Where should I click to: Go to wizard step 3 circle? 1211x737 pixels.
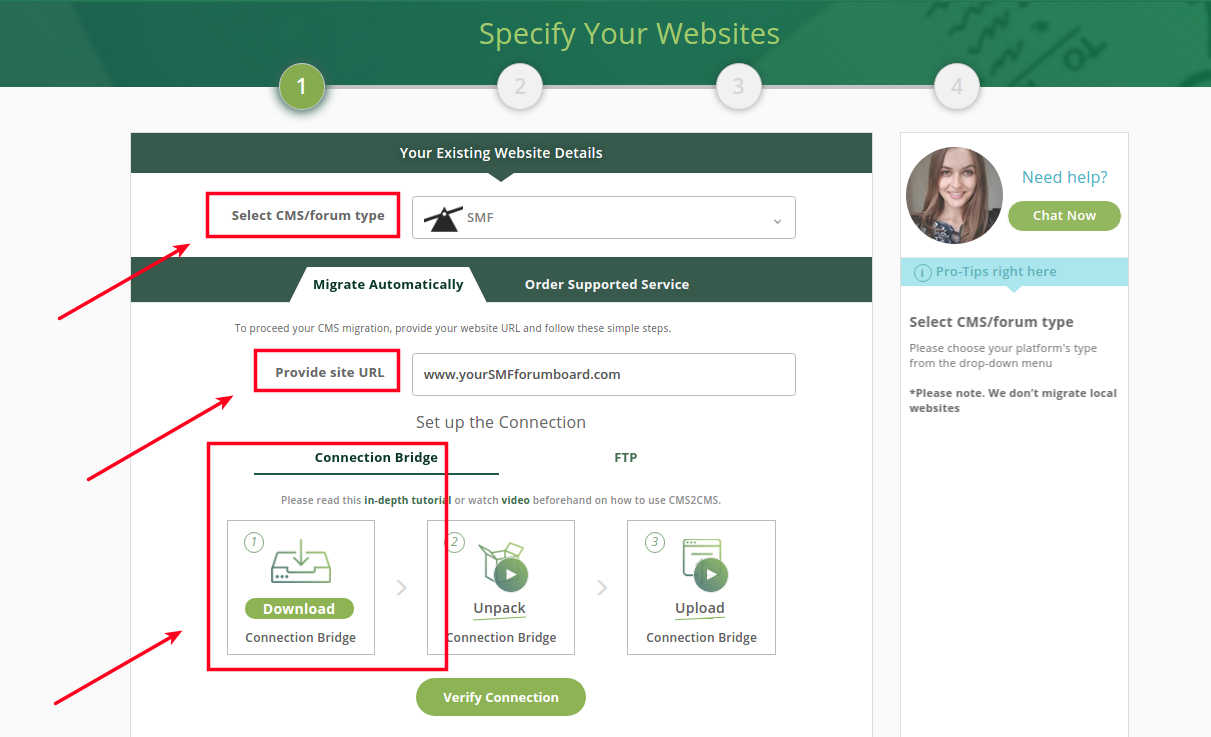[738, 87]
